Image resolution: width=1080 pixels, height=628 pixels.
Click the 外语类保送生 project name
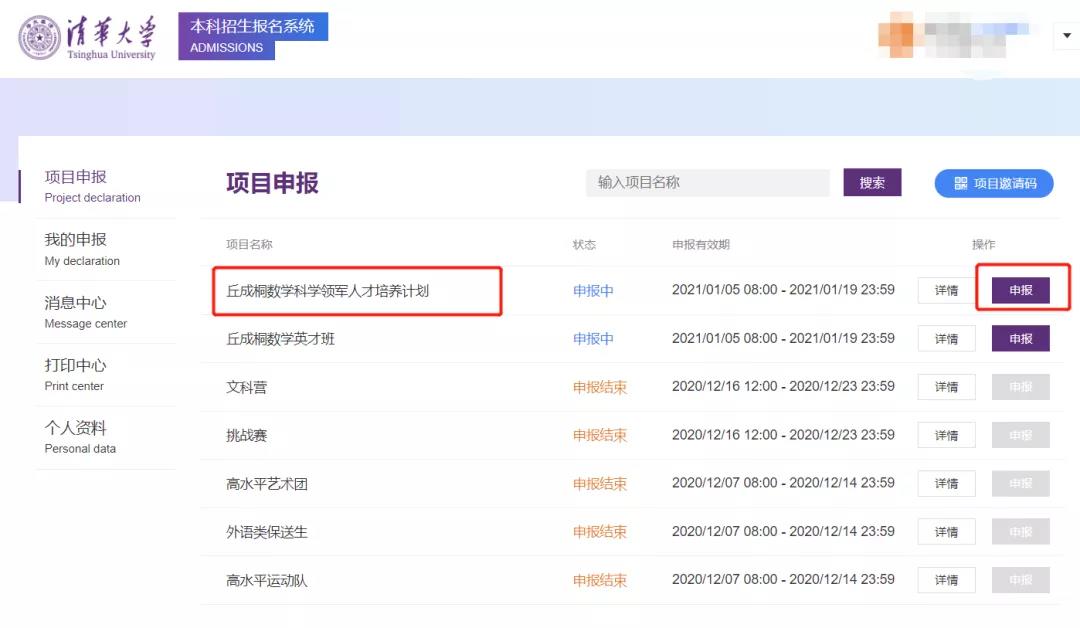(x=267, y=532)
